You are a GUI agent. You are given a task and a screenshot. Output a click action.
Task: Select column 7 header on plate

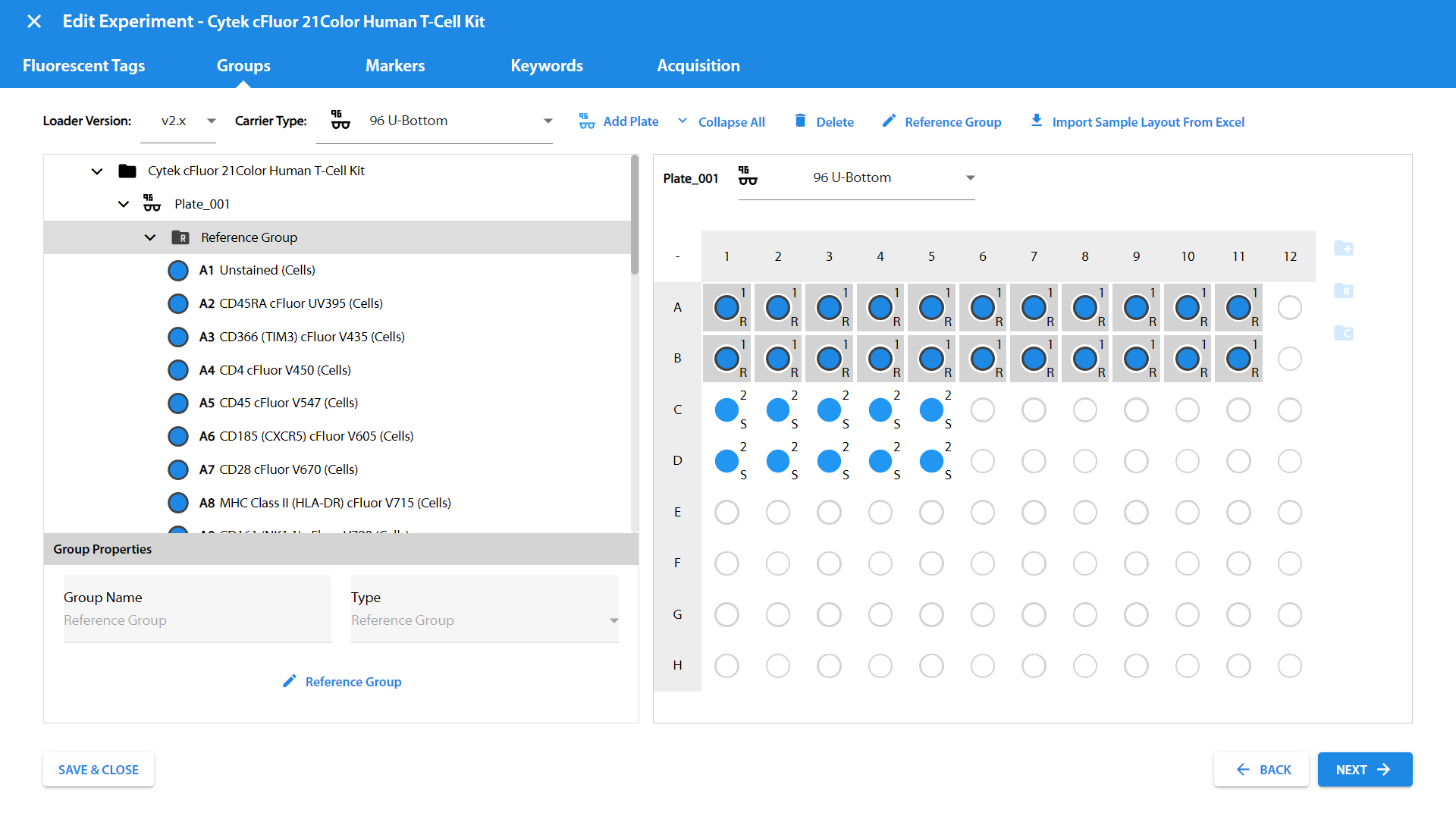(x=1034, y=256)
